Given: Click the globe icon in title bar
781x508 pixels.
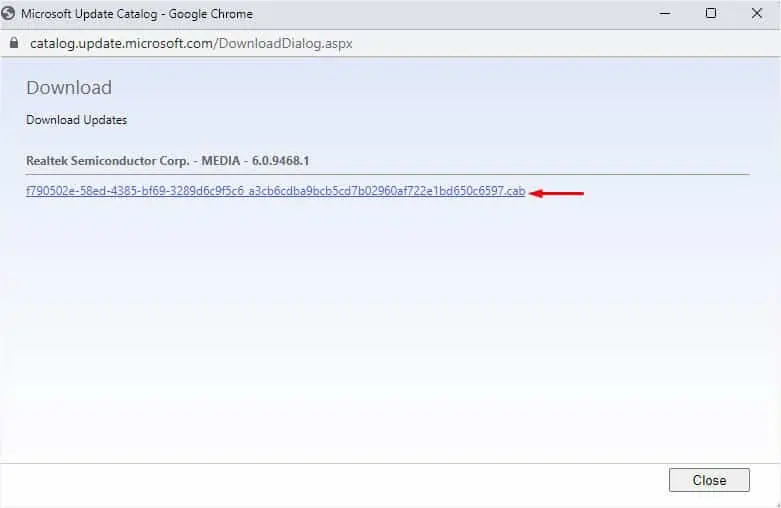Looking at the screenshot, I should pos(8,13).
